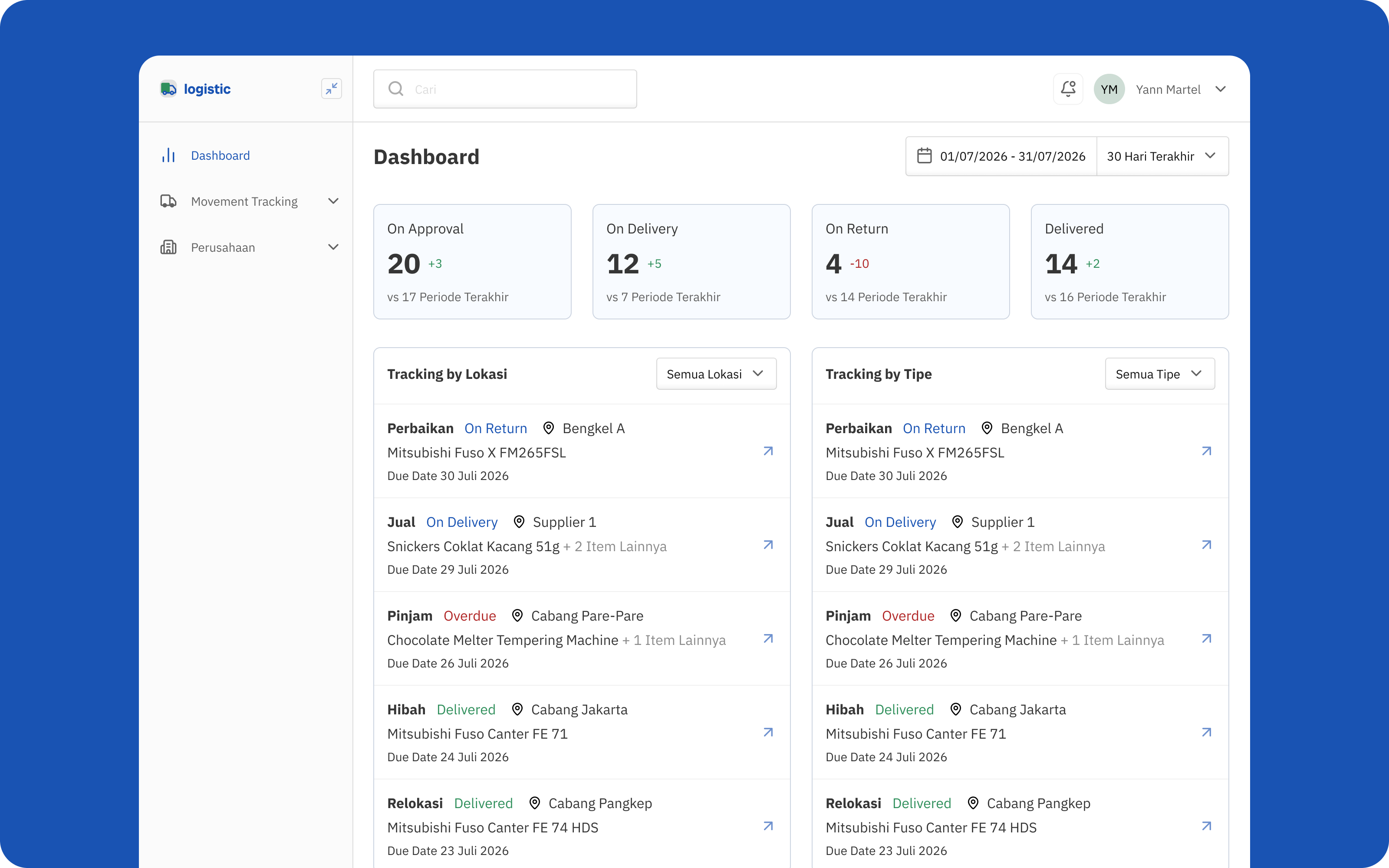Click the Movement Tracking truck icon
Viewport: 1389px width, 868px height.
(168, 201)
